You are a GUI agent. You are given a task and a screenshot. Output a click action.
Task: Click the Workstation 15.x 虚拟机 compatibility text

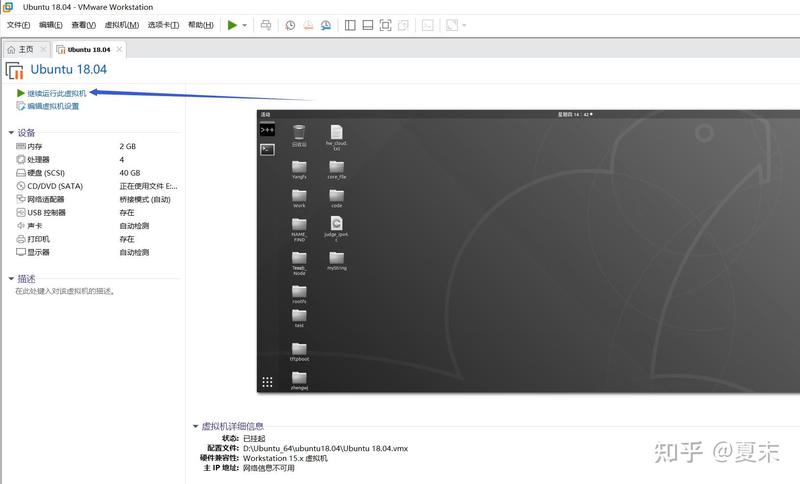[x=285, y=458]
